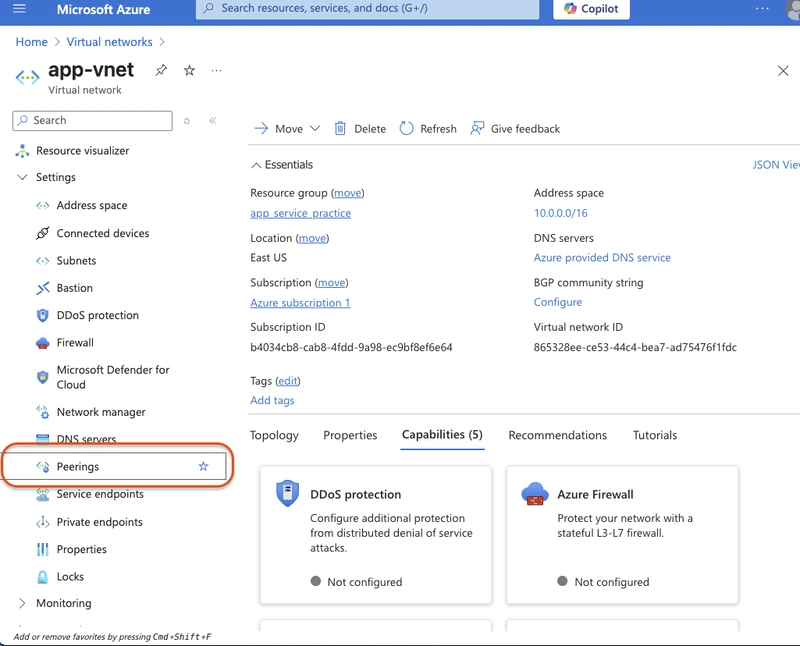Open the DDoS protection capability card

click(376, 535)
